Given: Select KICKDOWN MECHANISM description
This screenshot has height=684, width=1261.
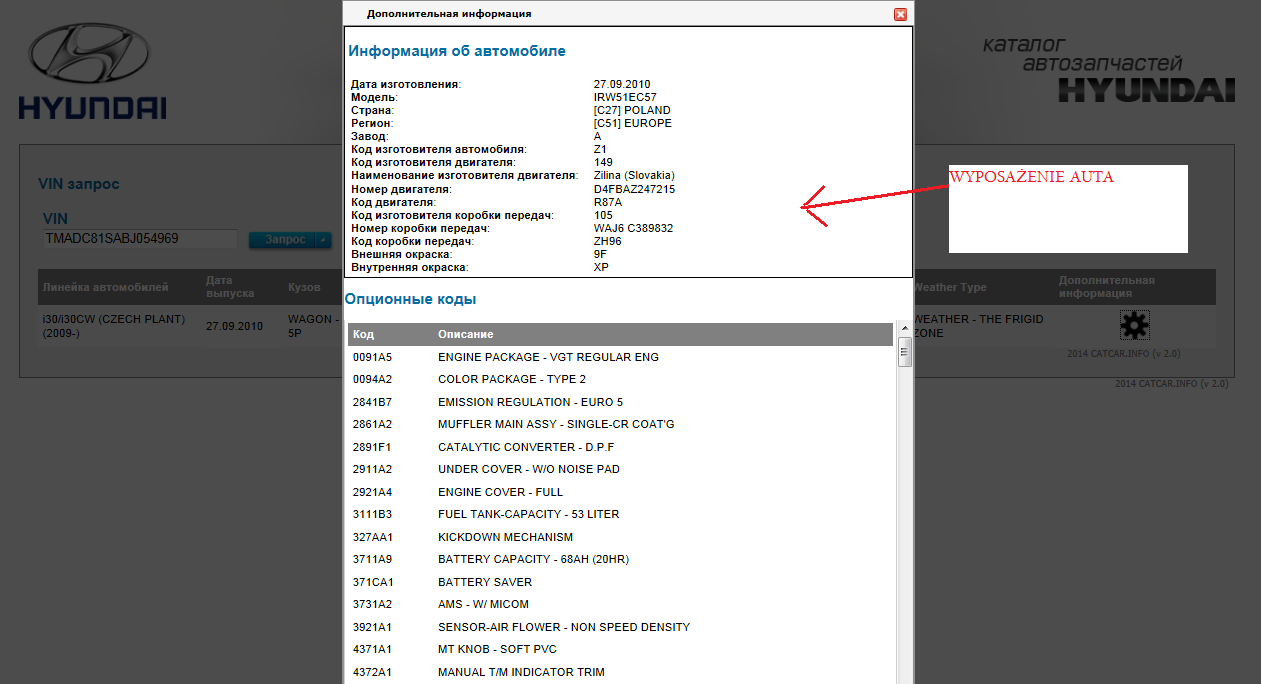Looking at the screenshot, I should pos(505,537).
